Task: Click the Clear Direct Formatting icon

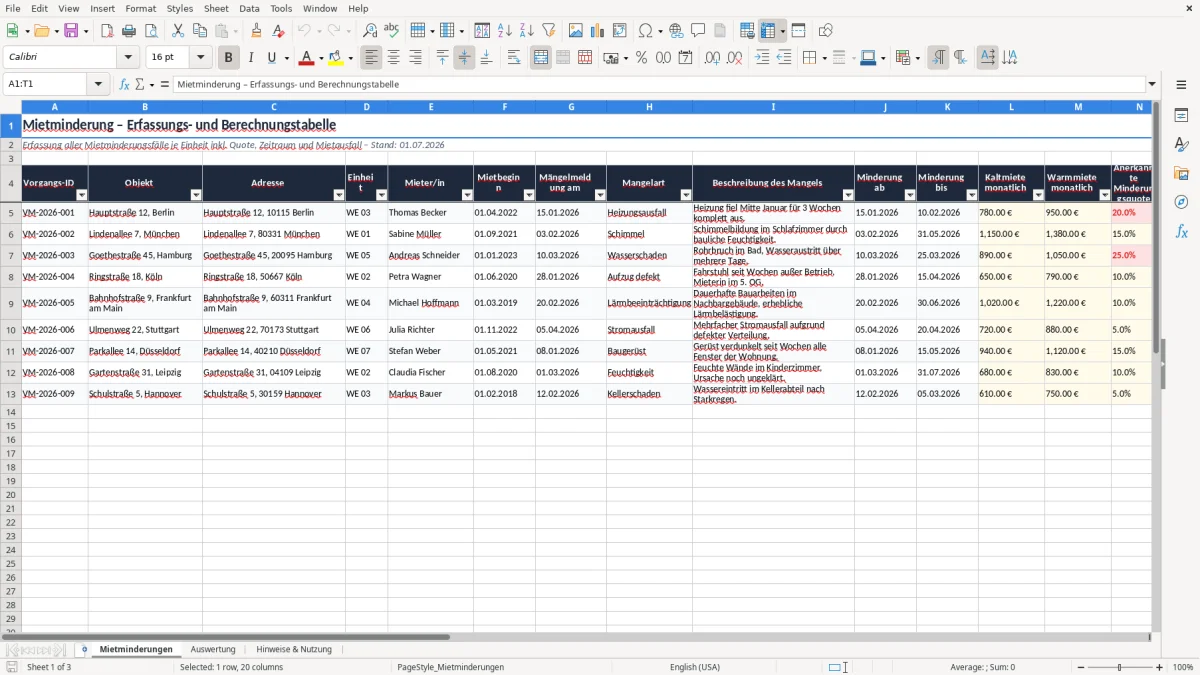Action: pyautogui.click(x=277, y=31)
